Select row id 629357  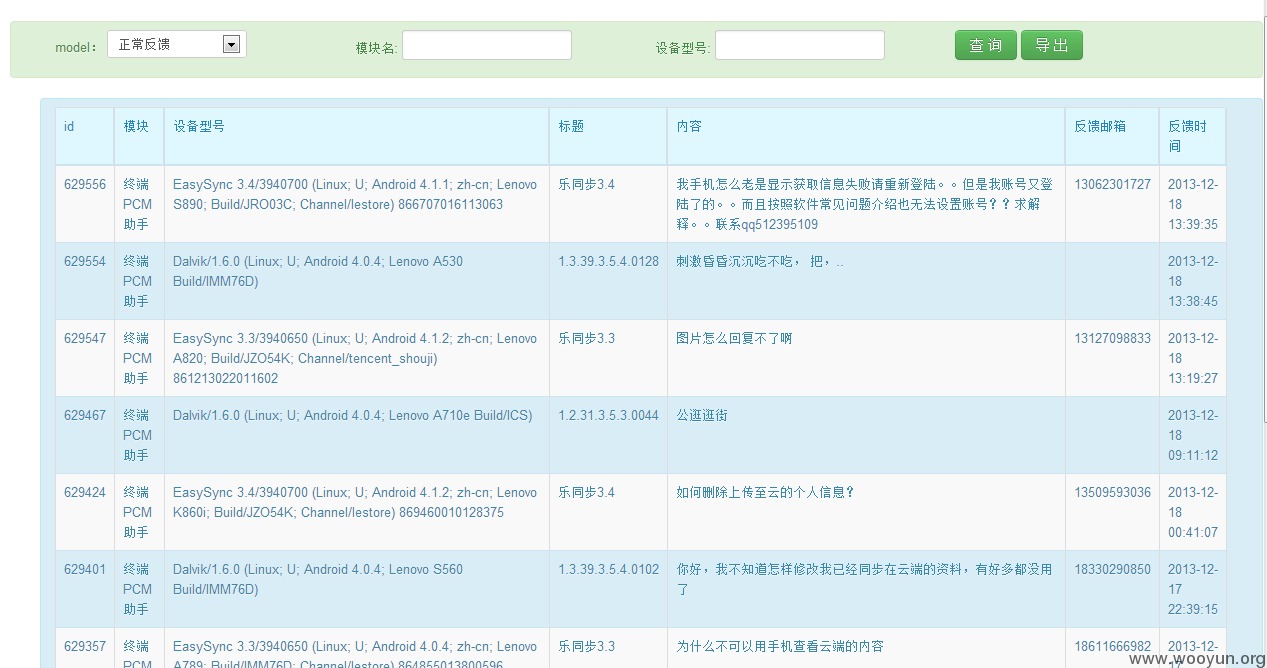tap(85, 647)
